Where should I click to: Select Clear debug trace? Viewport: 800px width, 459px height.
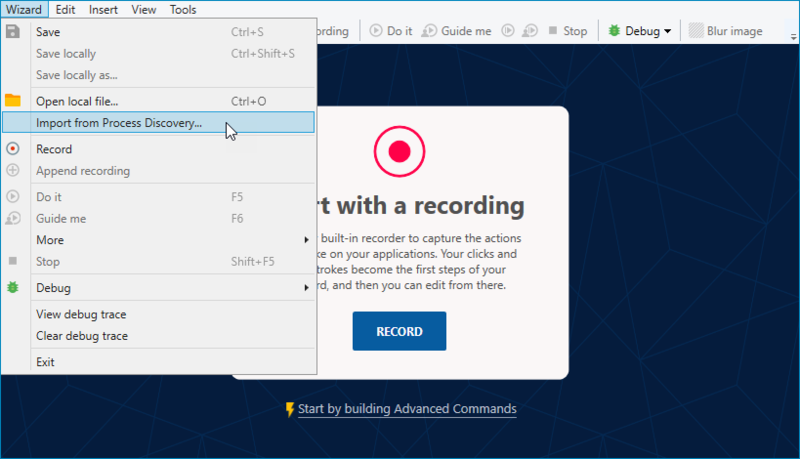pyautogui.click(x=158, y=336)
